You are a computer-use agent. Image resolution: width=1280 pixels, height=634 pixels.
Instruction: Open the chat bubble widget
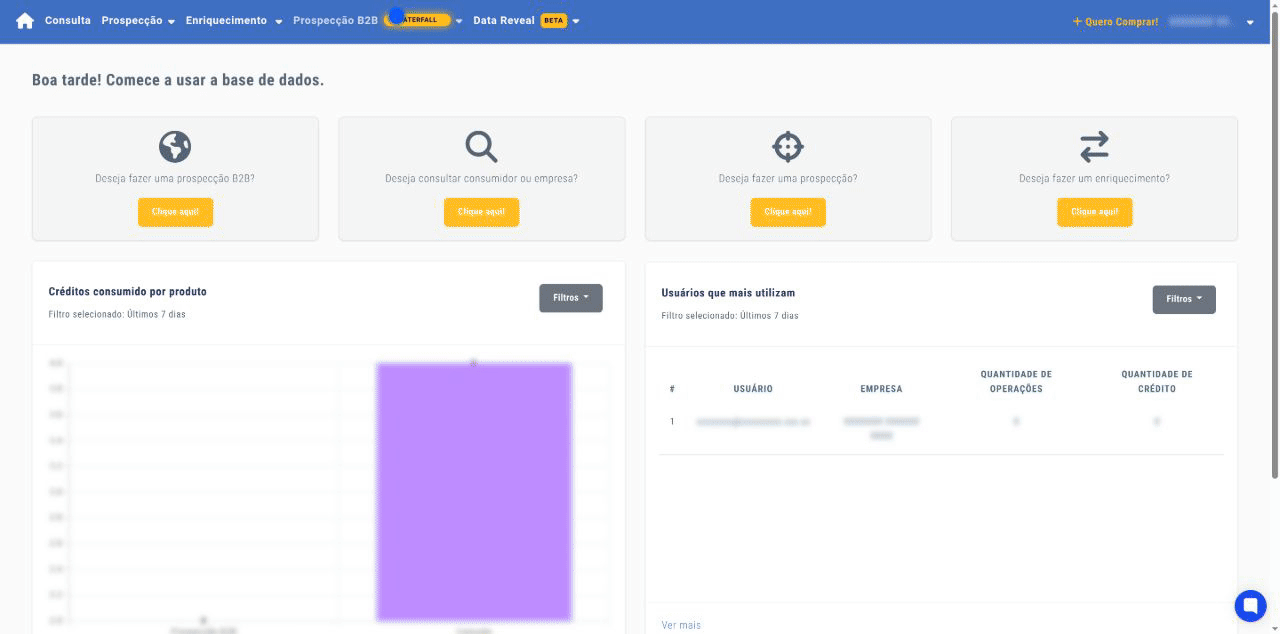point(1250,605)
